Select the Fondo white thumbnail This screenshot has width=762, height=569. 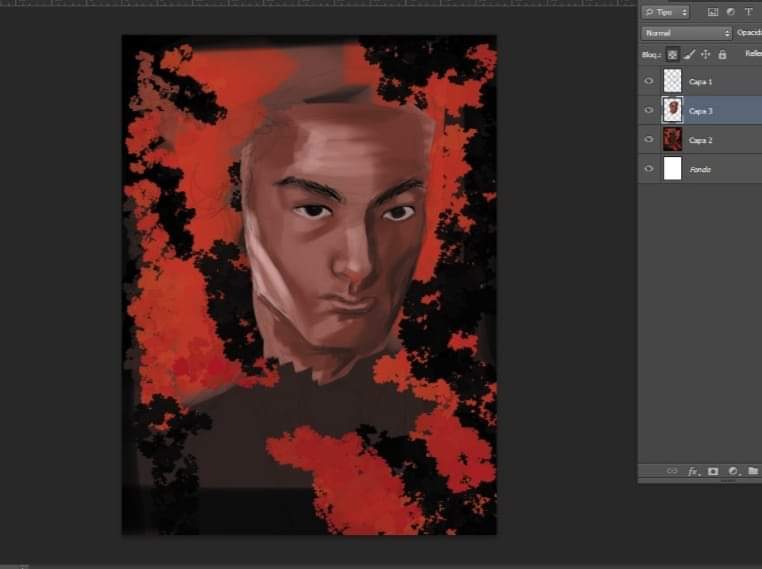pos(673,168)
